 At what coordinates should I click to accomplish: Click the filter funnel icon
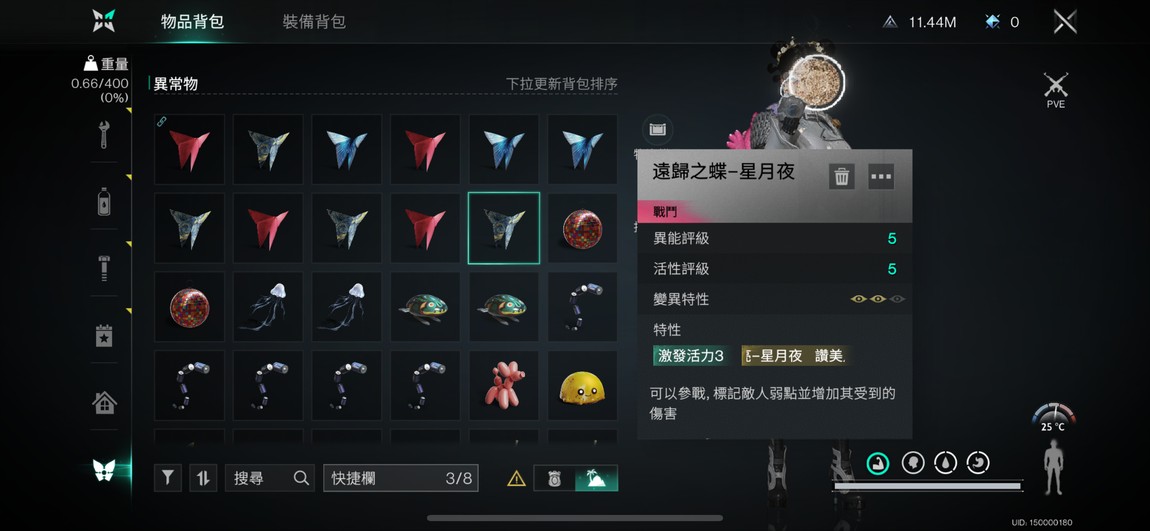(168, 478)
